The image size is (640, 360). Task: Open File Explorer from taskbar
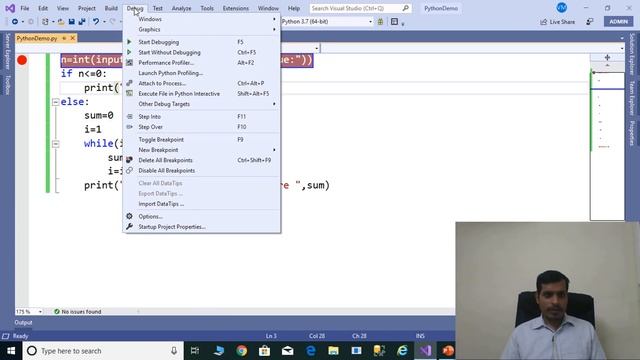tap(333, 351)
